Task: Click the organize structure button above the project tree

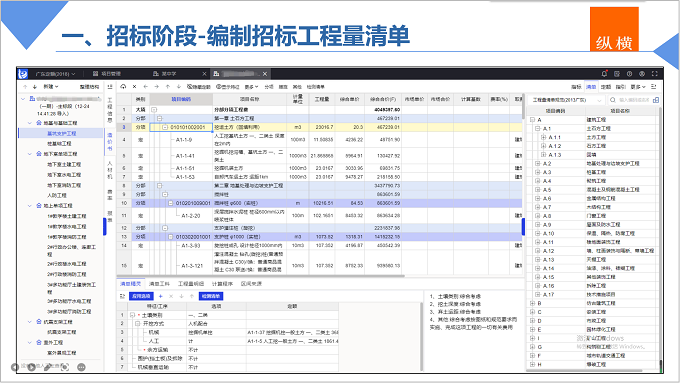Action: tap(89, 87)
